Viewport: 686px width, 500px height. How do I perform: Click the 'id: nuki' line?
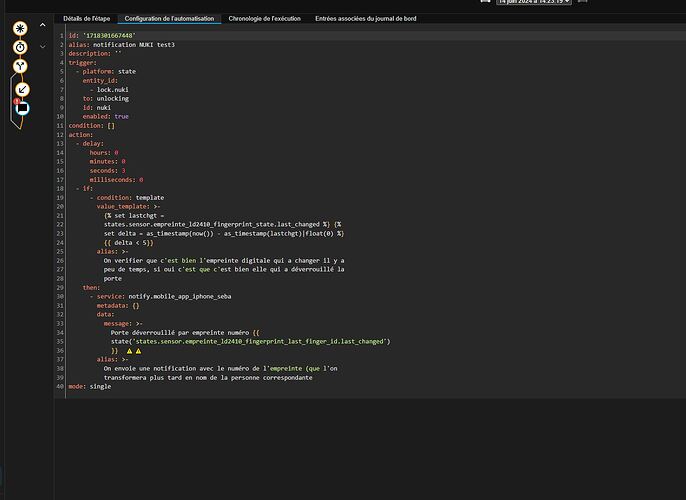[x=97, y=108]
